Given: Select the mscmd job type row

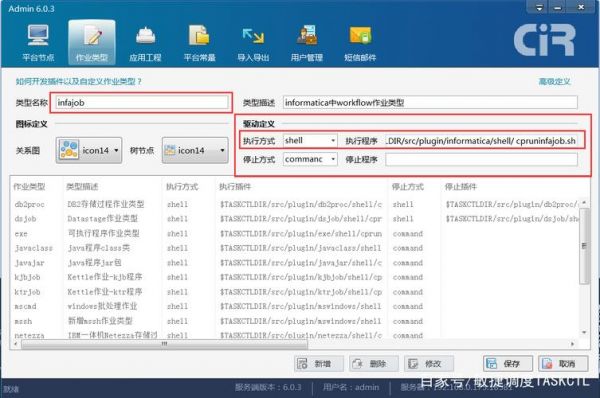Looking at the screenshot, I should [x=295, y=306].
